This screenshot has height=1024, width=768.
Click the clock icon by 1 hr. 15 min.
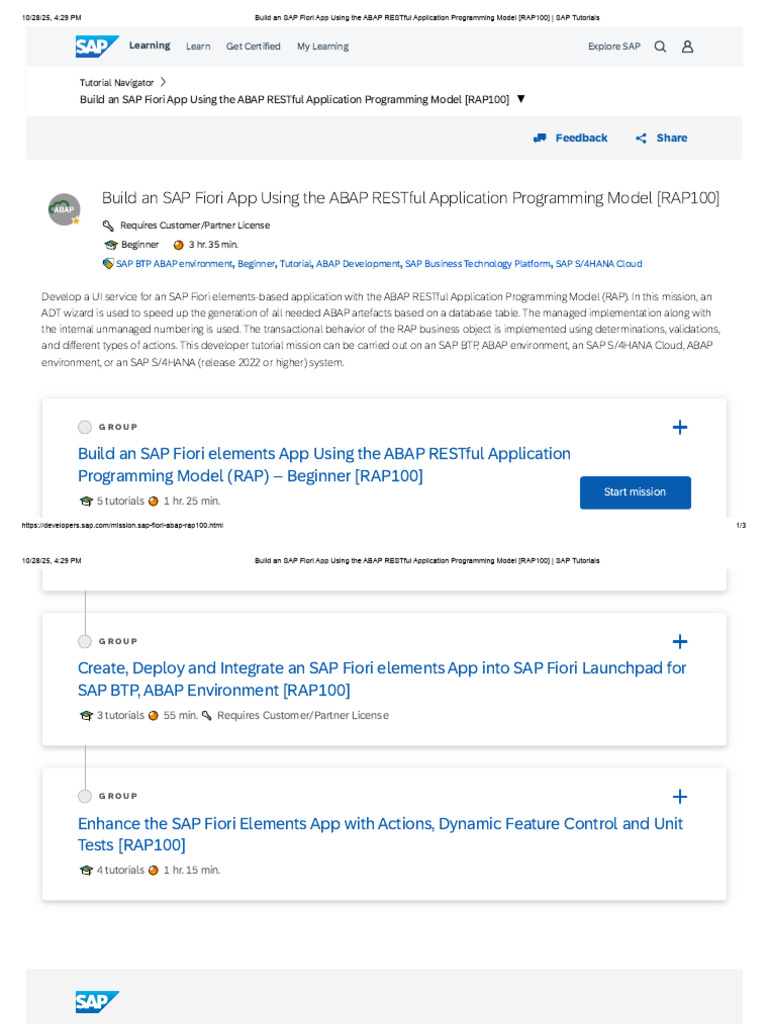point(153,871)
